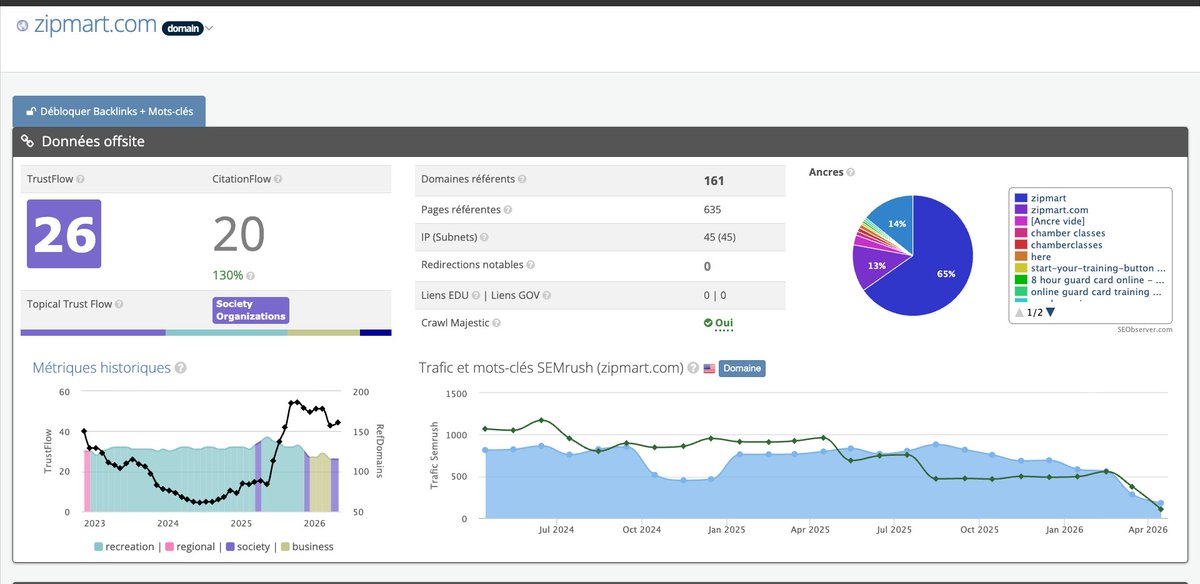Click the SEObserver.com credit under legend

point(1146,329)
